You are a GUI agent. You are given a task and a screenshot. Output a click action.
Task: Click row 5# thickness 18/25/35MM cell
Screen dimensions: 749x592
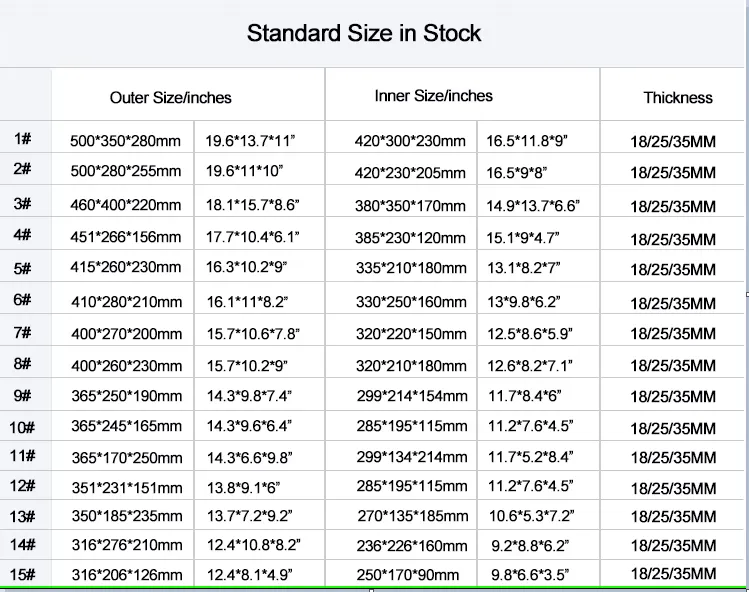(674, 266)
